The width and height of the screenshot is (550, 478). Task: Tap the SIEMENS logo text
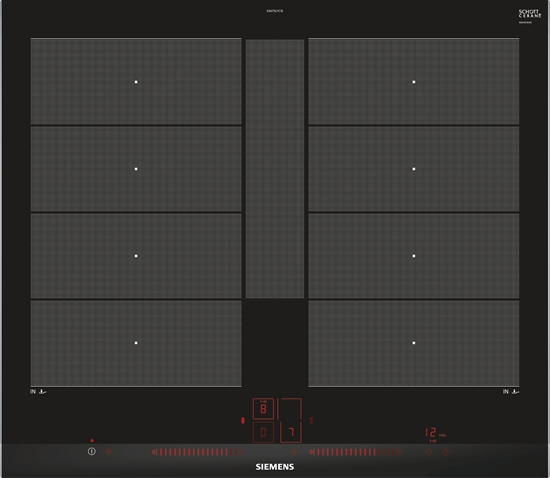point(275,467)
